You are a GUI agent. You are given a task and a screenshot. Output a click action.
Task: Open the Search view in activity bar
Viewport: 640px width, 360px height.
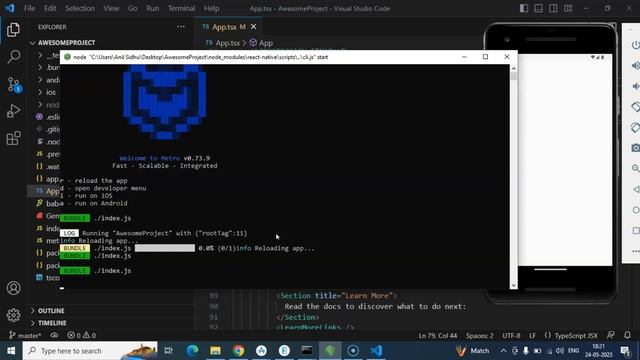[x=13, y=57]
